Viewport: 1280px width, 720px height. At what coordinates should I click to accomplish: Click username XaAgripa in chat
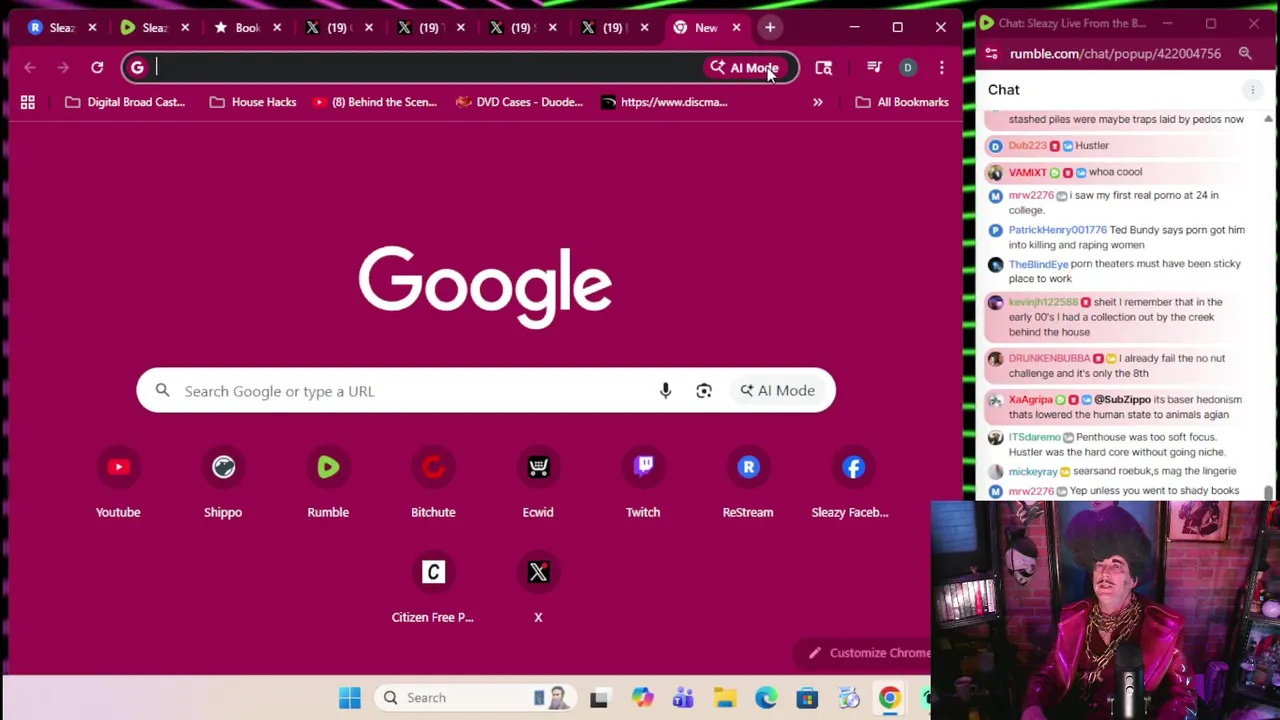click(1030, 400)
